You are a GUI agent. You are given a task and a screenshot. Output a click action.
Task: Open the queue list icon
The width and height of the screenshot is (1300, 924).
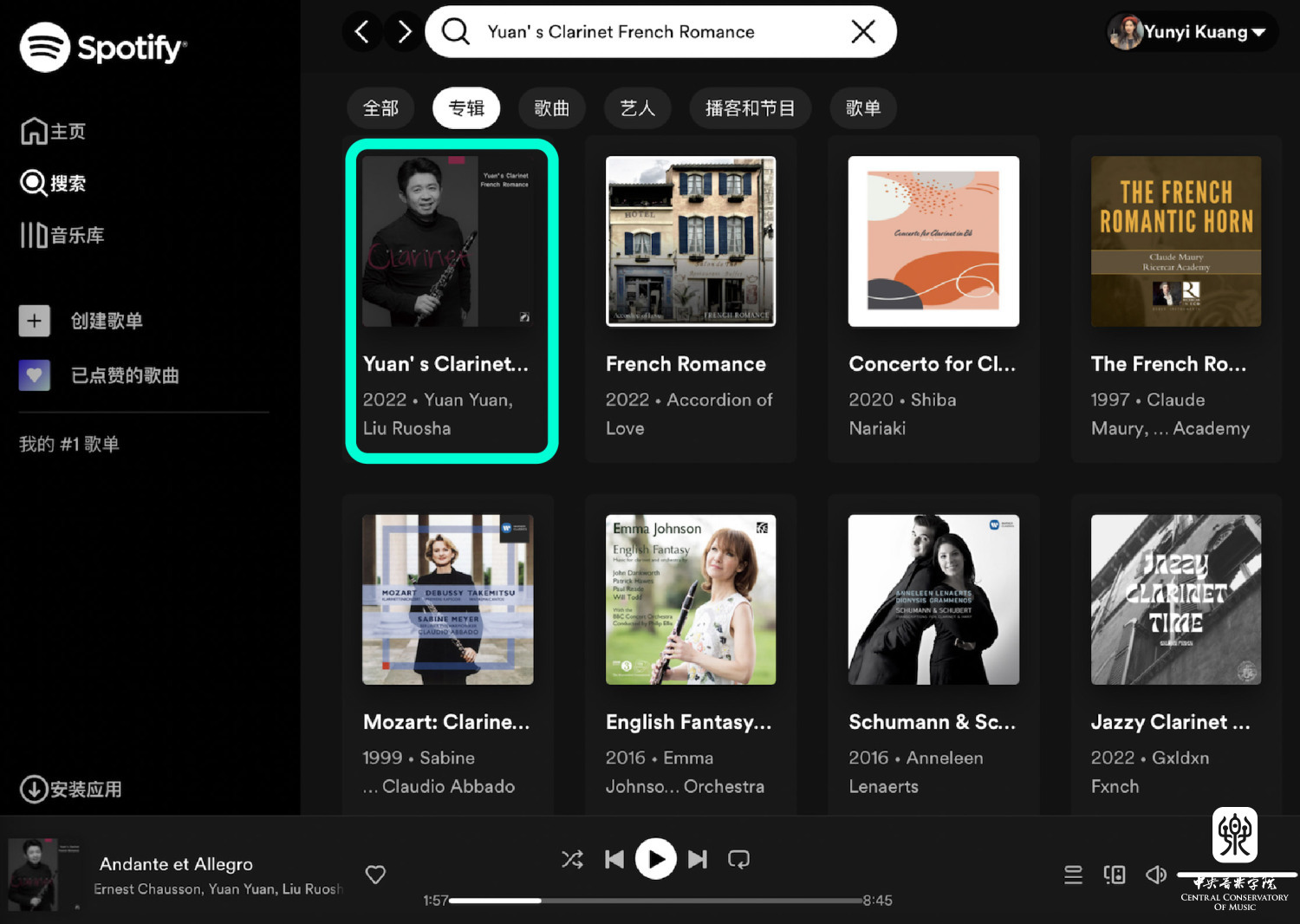(x=1073, y=875)
